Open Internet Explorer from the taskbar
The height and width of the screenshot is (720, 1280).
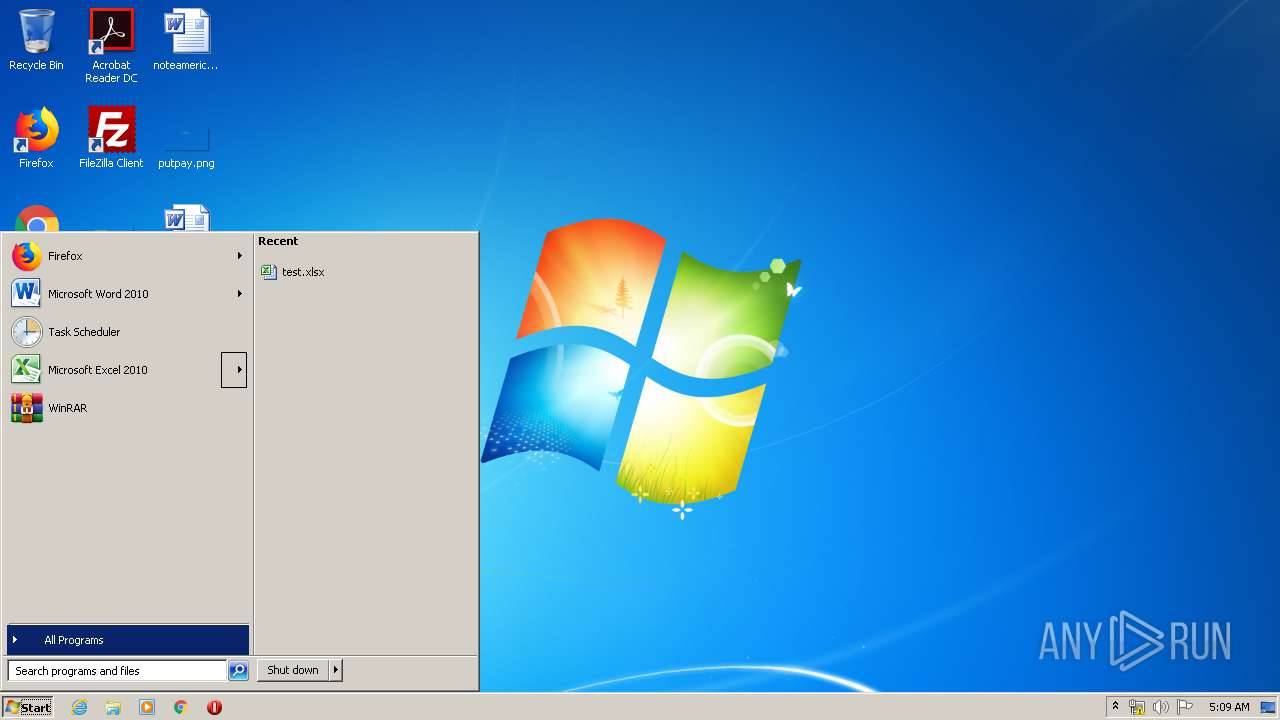pyautogui.click(x=79, y=707)
